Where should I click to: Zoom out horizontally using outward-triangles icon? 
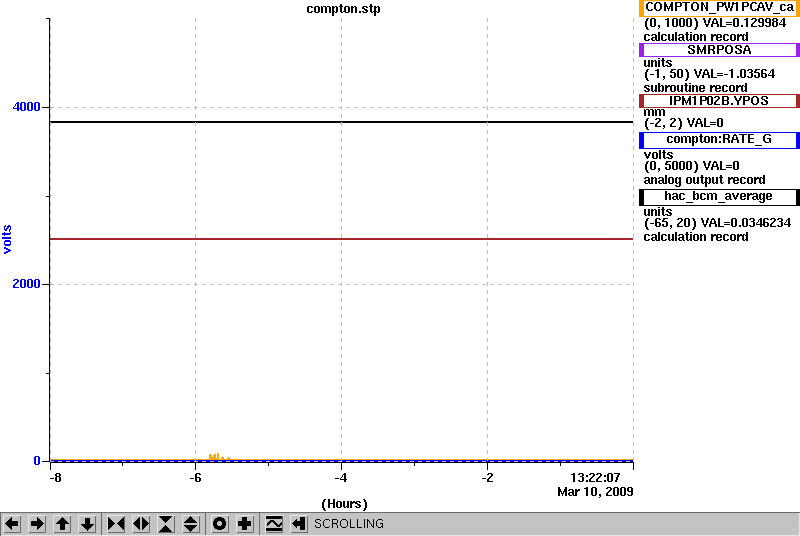point(141,524)
